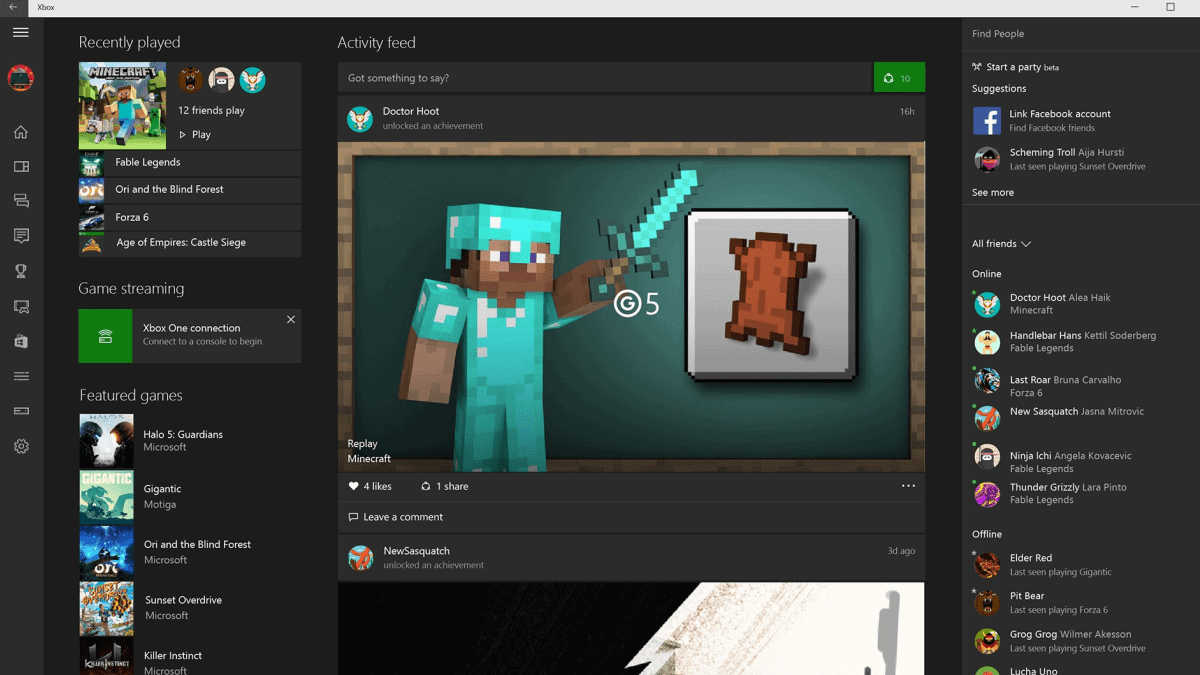Open Minecraft cover art in Recently played
This screenshot has height=675, width=1200.
122,106
